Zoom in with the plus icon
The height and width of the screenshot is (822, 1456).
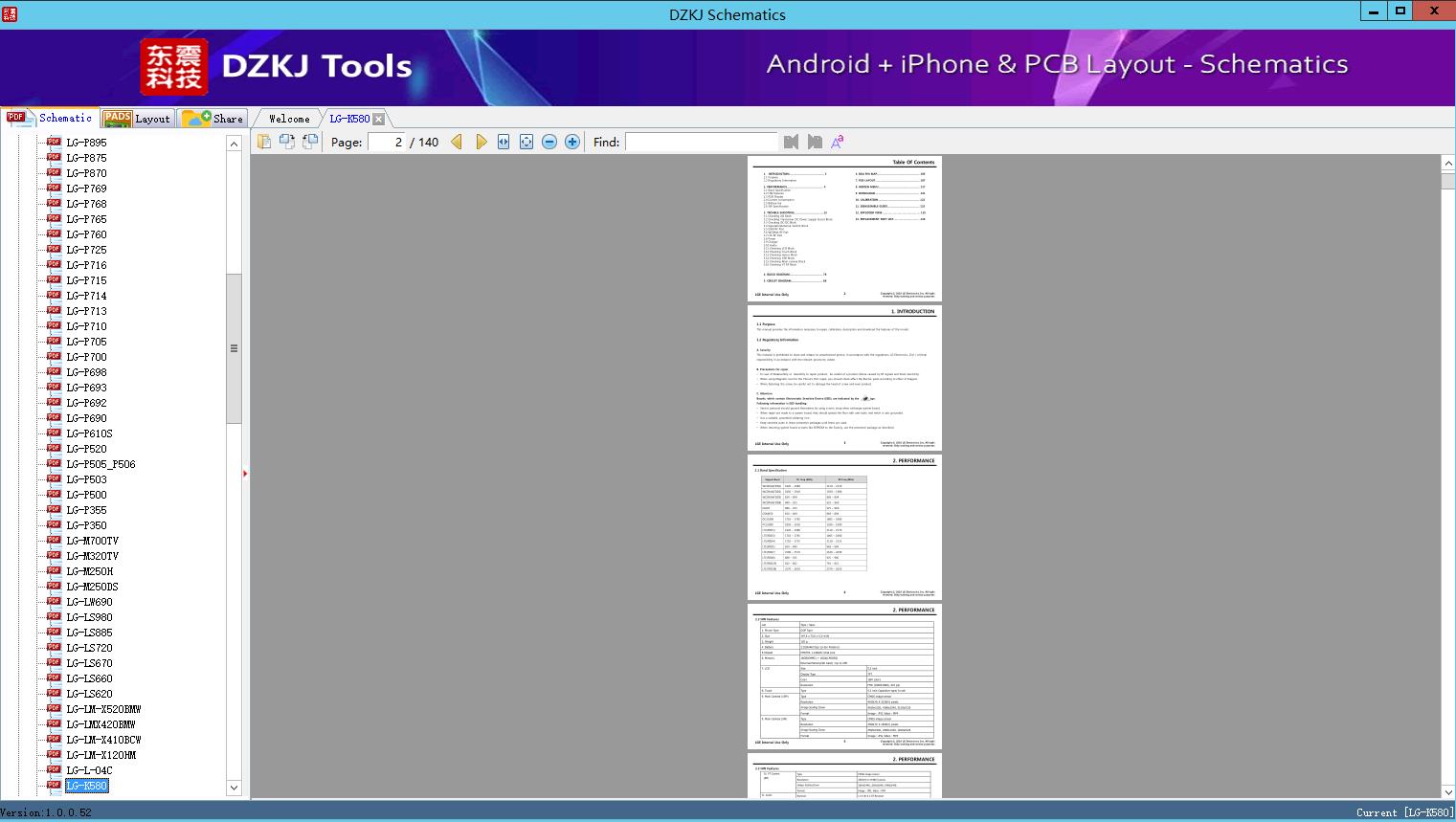pyautogui.click(x=572, y=142)
